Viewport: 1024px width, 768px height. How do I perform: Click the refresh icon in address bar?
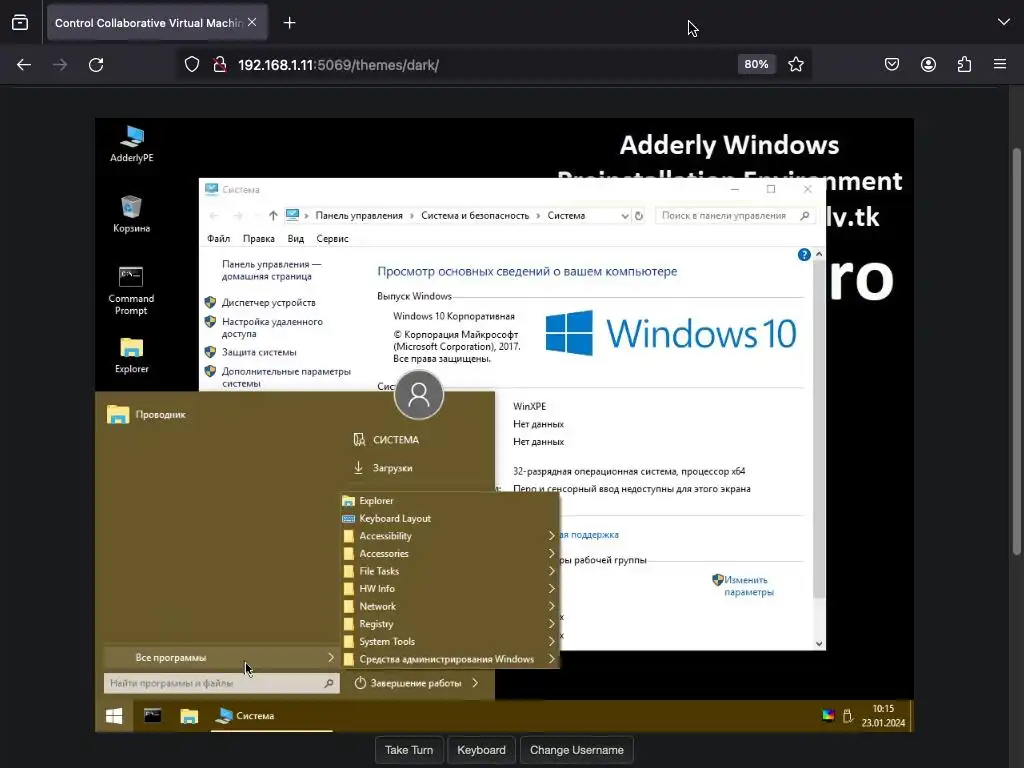pyautogui.click(x=639, y=216)
